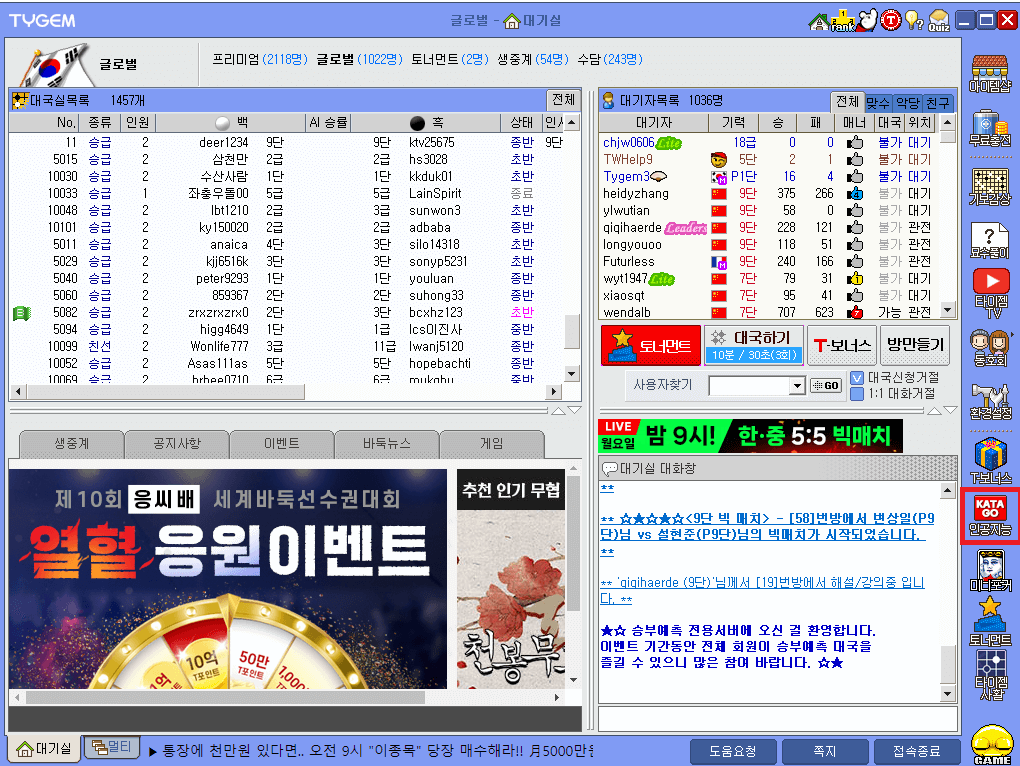
Task: Click the red 토너먼트 button
Action: (x=651, y=345)
